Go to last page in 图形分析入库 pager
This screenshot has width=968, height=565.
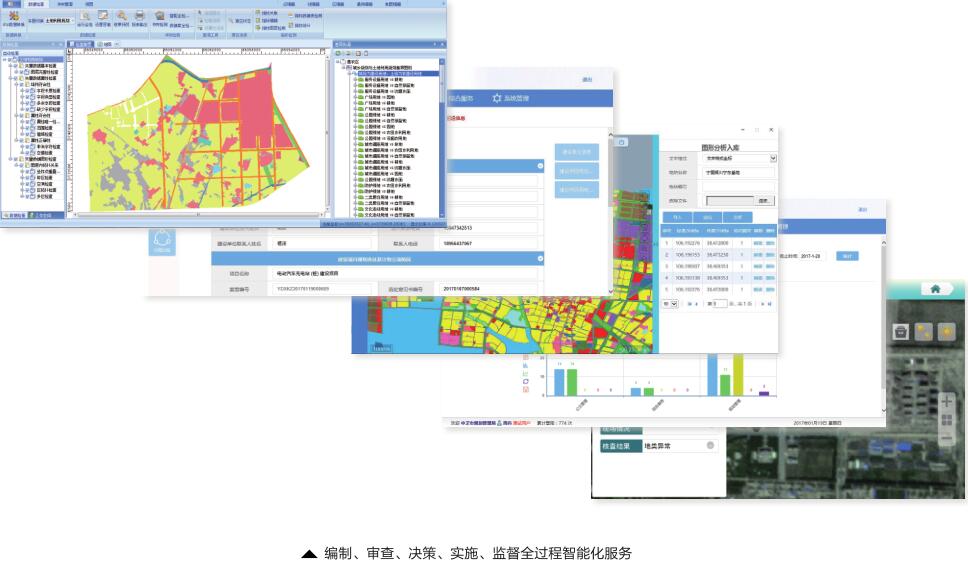(769, 304)
